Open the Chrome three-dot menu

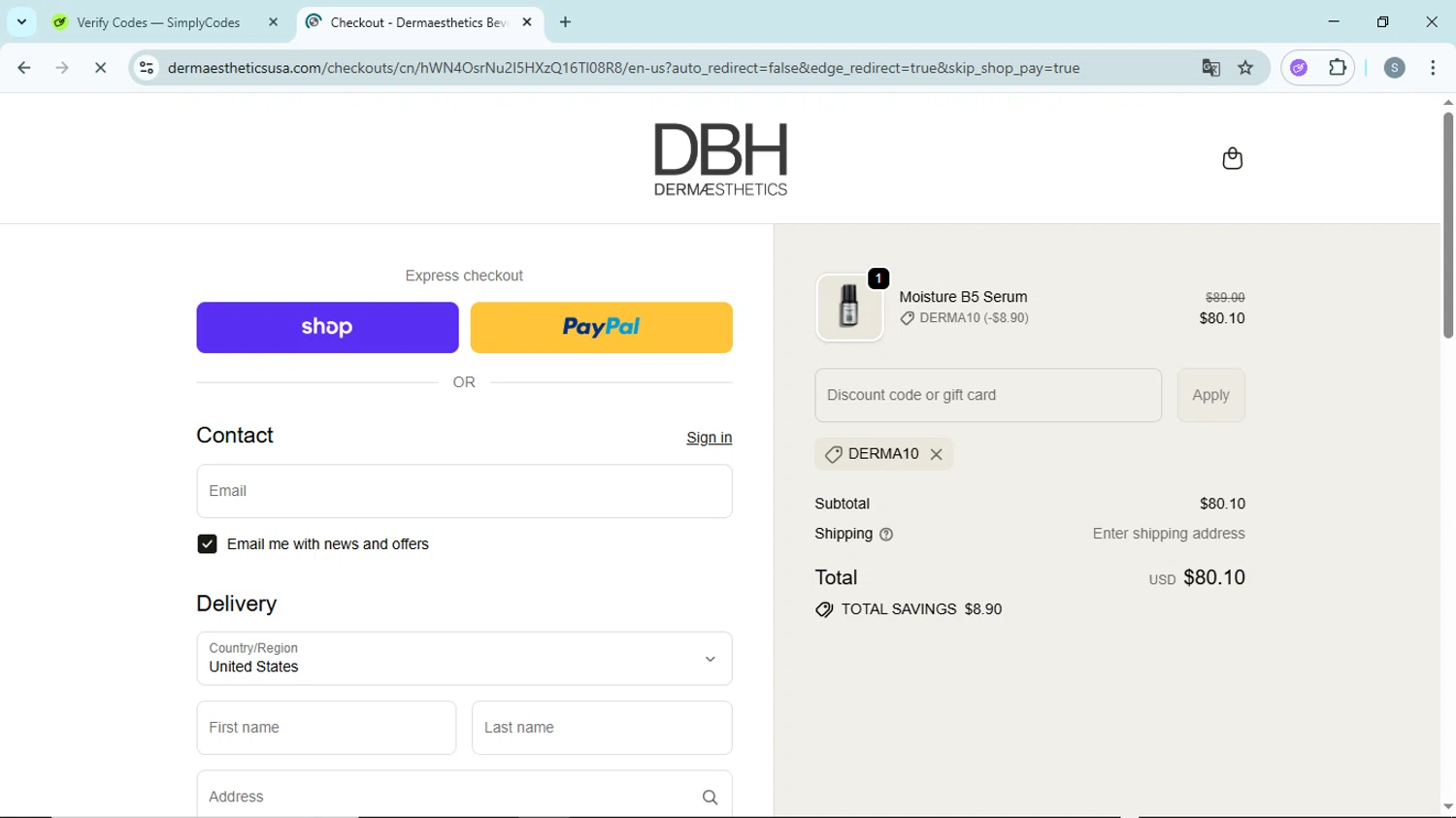click(x=1433, y=68)
